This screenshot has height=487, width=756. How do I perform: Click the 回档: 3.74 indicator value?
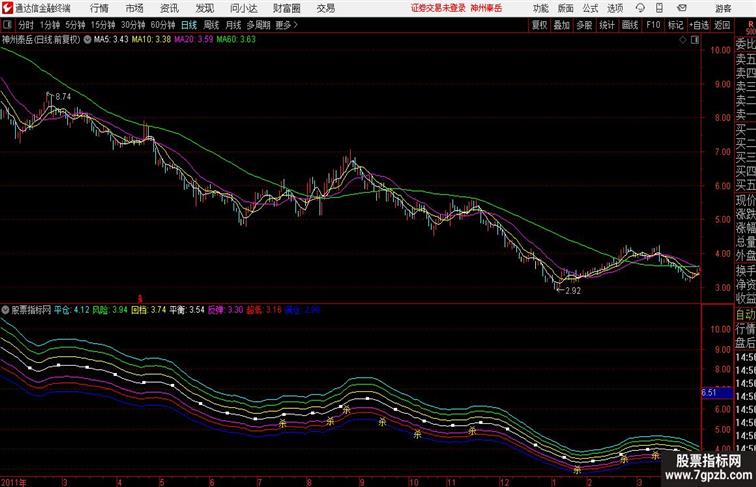tap(148, 310)
